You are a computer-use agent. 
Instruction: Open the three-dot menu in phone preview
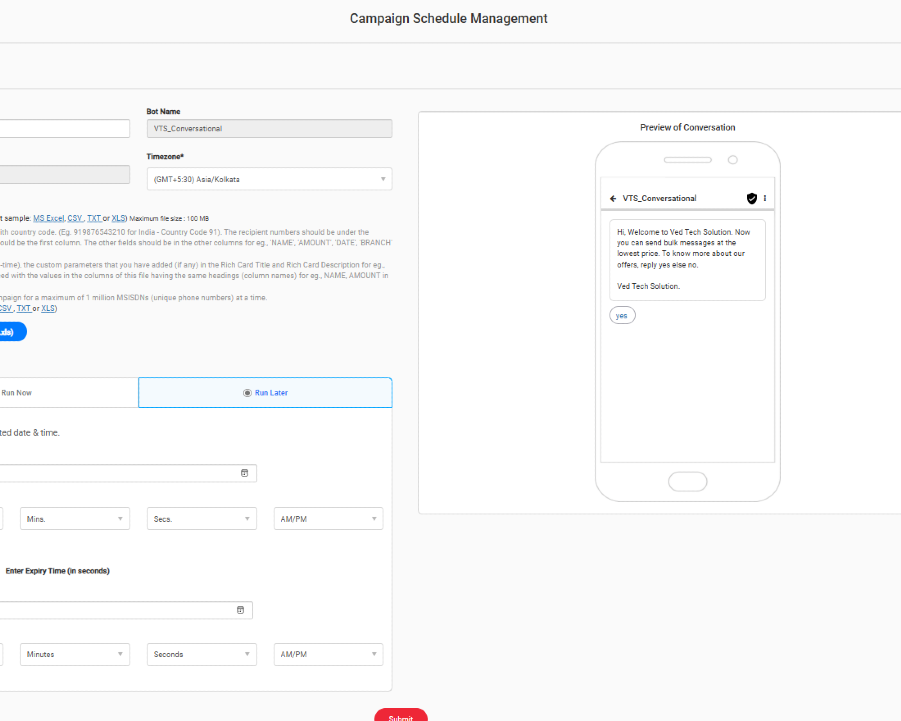(765, 198)
